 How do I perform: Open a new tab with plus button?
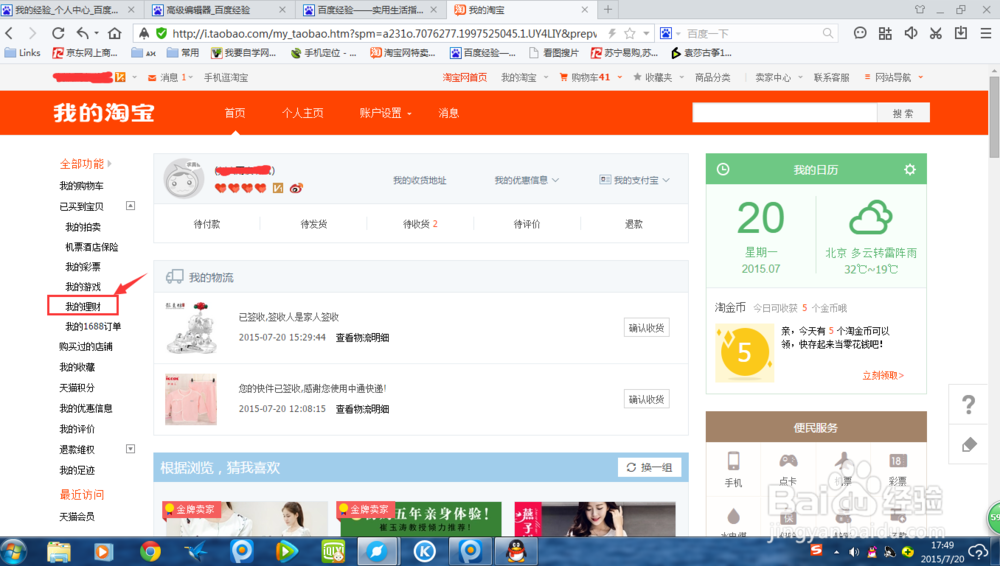(608, 10)
